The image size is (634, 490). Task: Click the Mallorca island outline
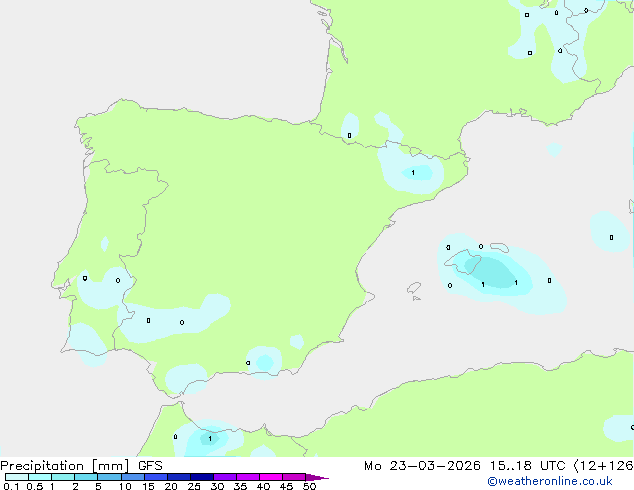(x=463, y=262)
